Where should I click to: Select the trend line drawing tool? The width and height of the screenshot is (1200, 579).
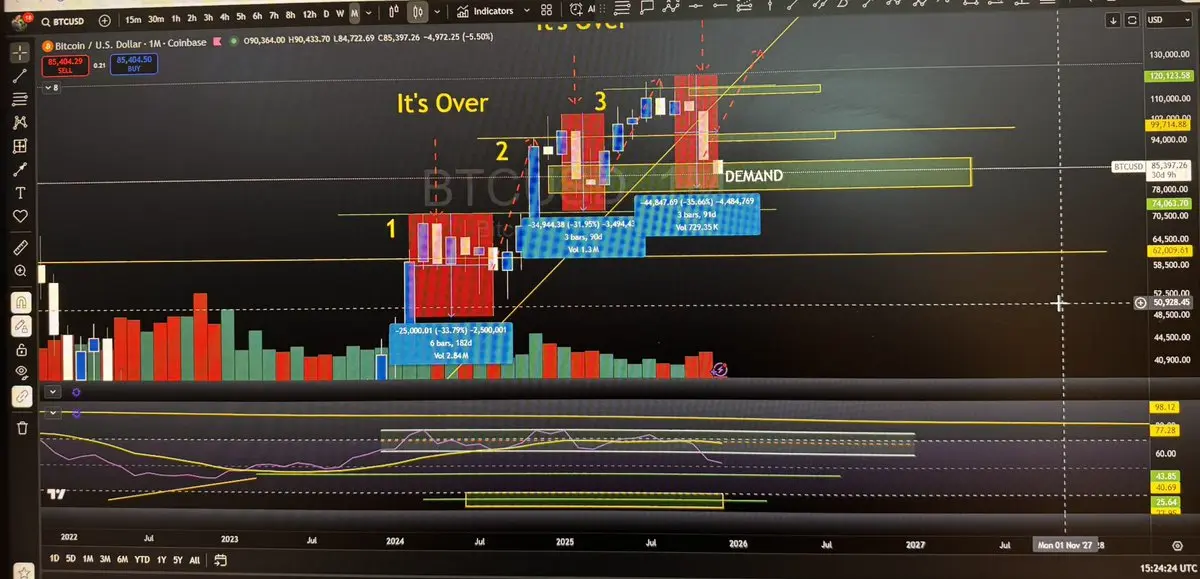click(x=20, y=76)
